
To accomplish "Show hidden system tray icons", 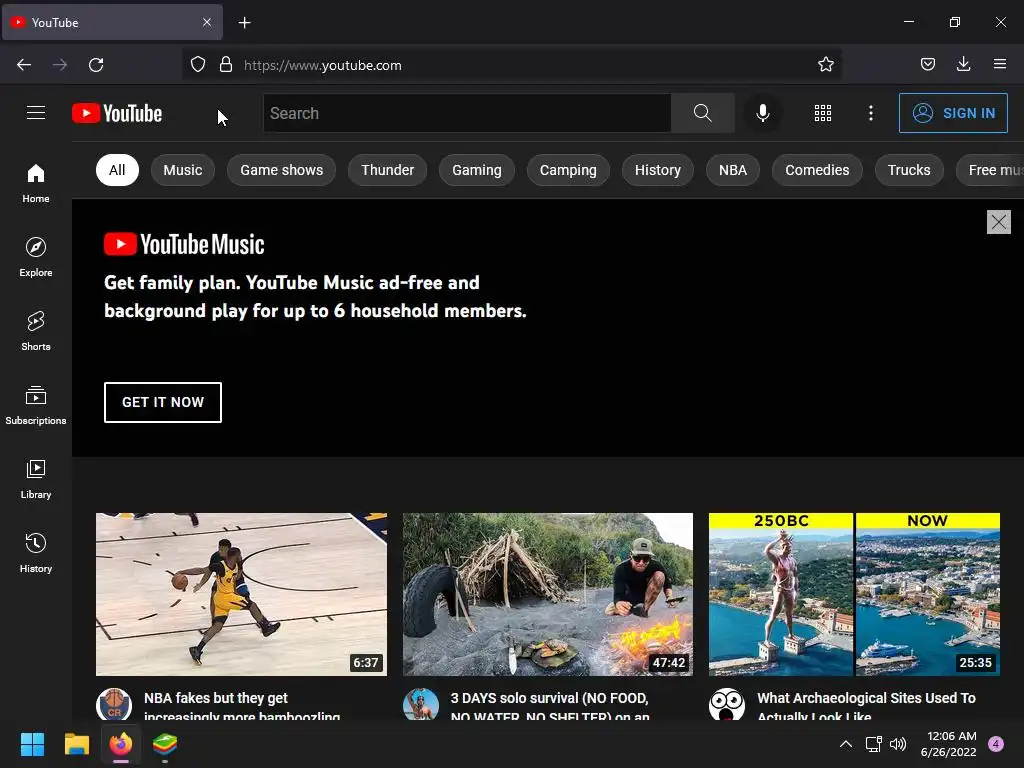I will tap(846, 744).
